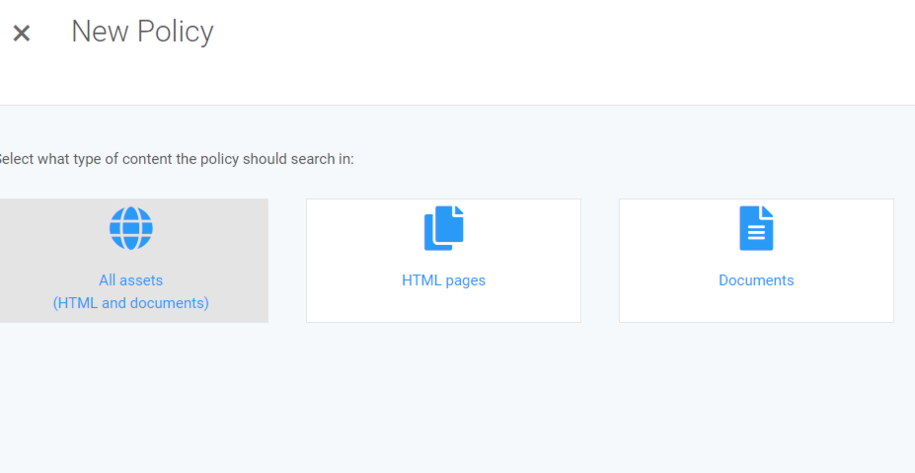Click the '(HTML and documents)' subtitle text
915x473 pixels.
point(131,303)
